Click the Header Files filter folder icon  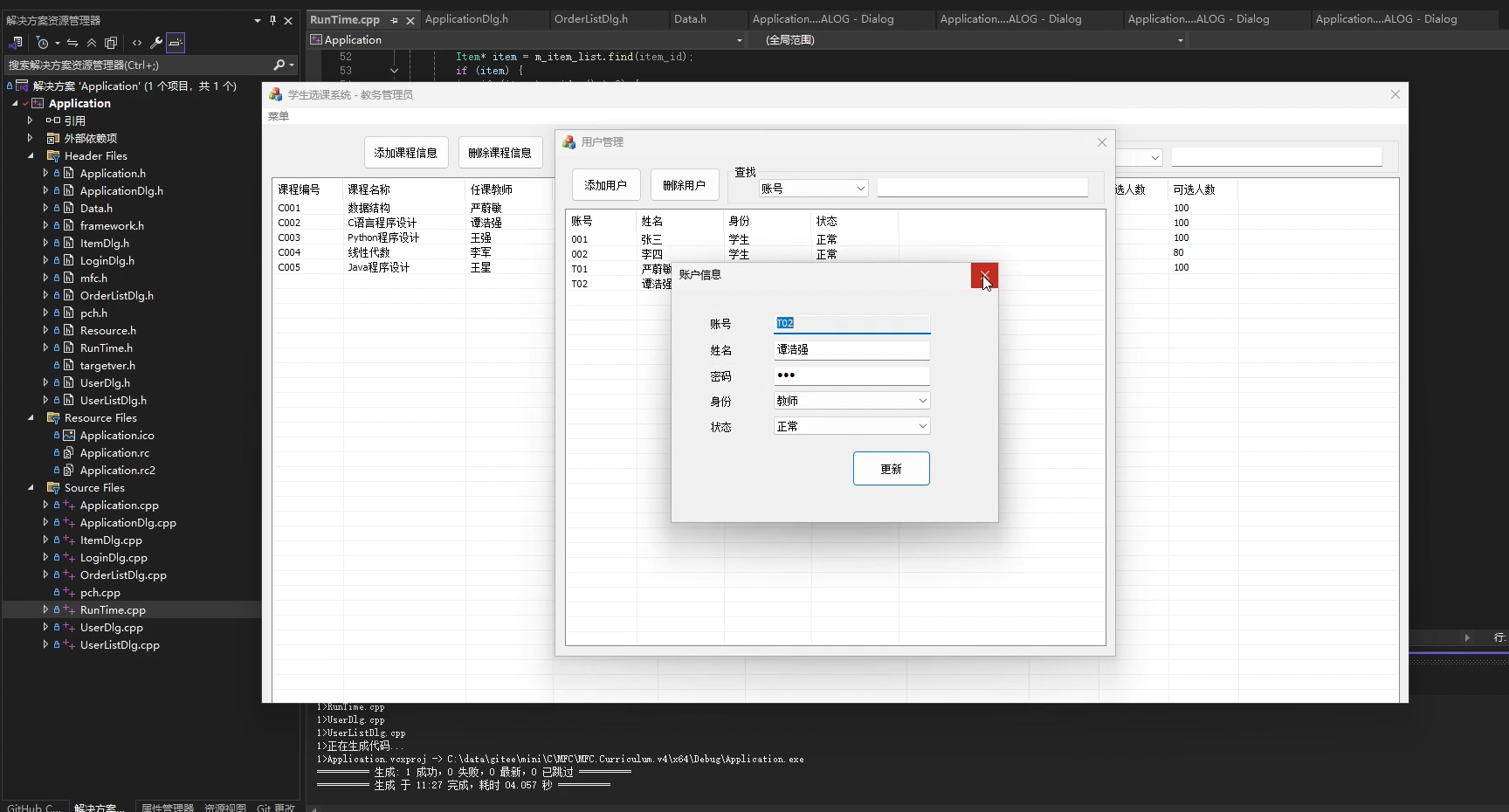53,155
